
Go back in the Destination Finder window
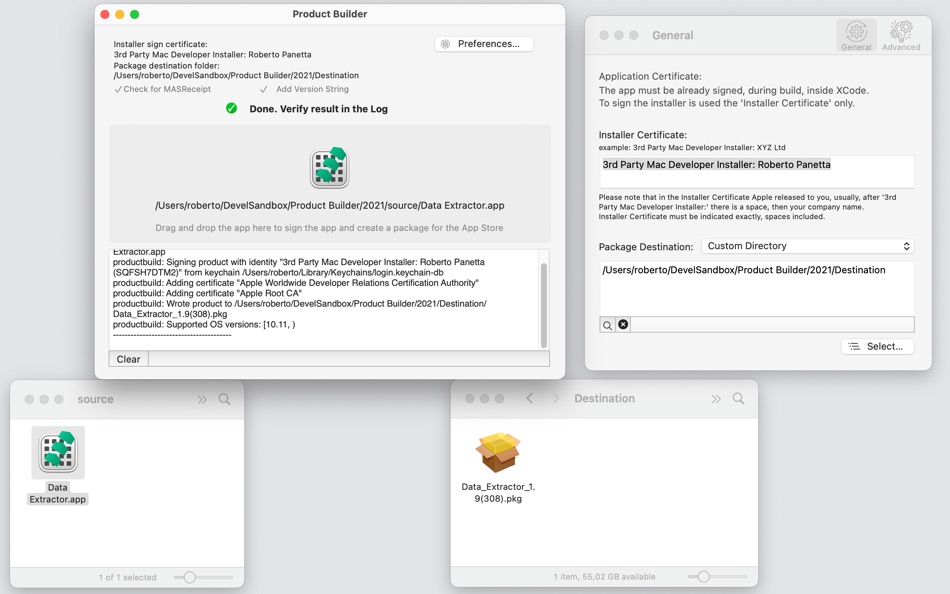pyautogui.click(x=530, y=398)
